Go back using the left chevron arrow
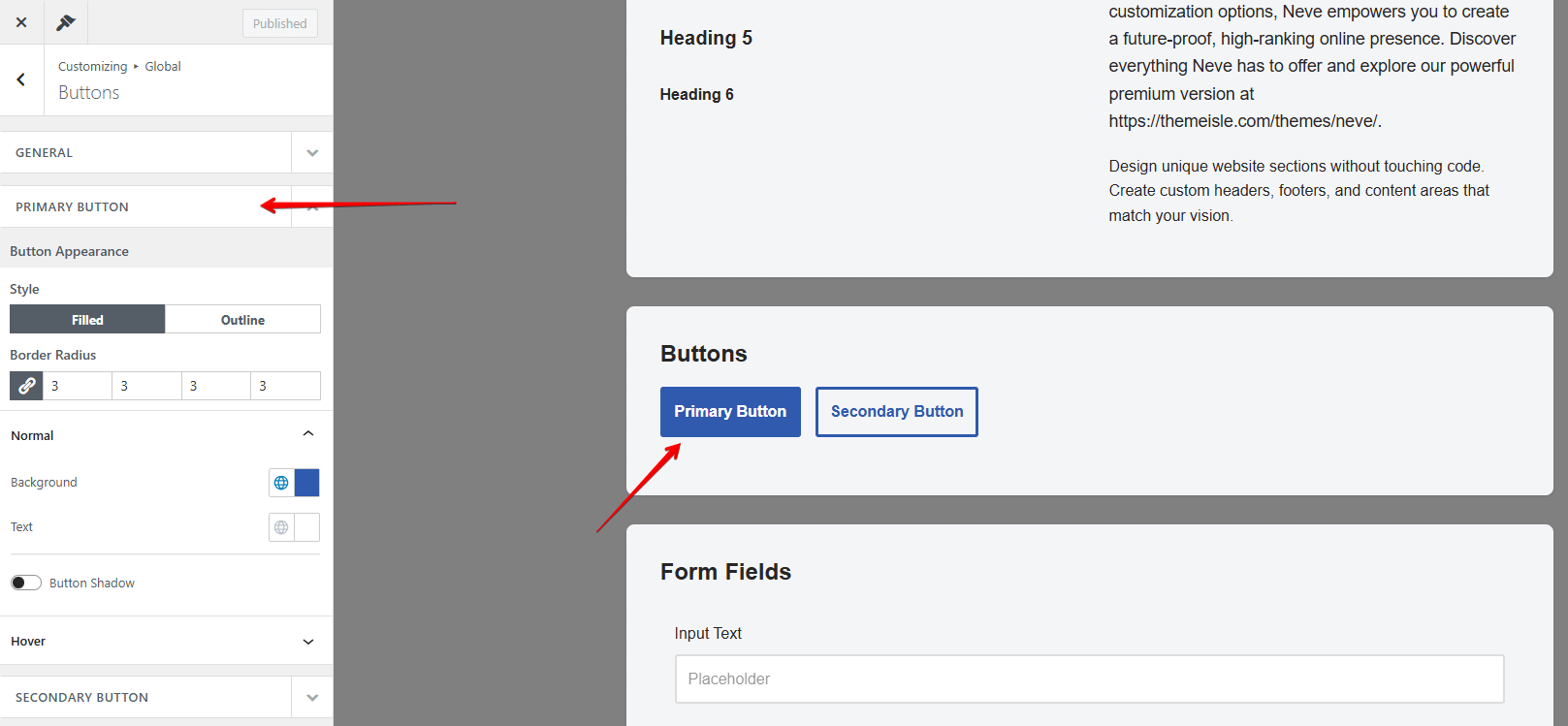1568x726 pixels. (21, 79)
